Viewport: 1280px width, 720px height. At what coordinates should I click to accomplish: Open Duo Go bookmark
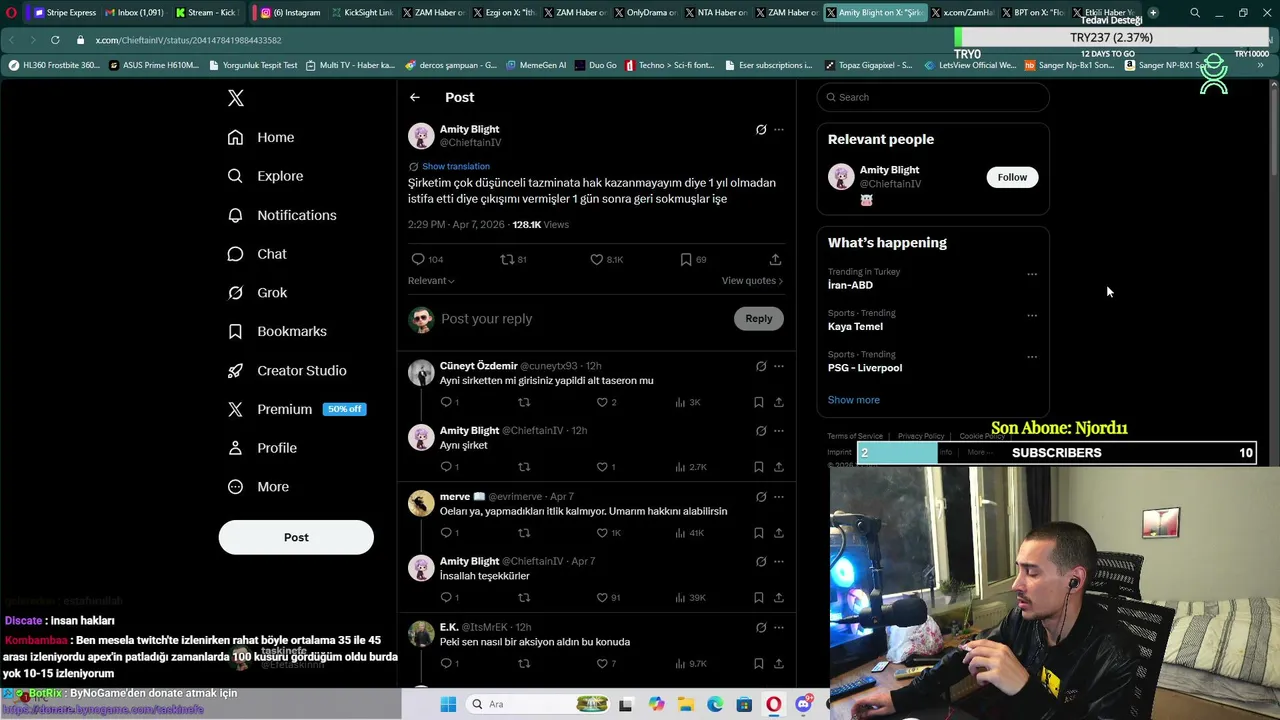[x=596, y=65]
